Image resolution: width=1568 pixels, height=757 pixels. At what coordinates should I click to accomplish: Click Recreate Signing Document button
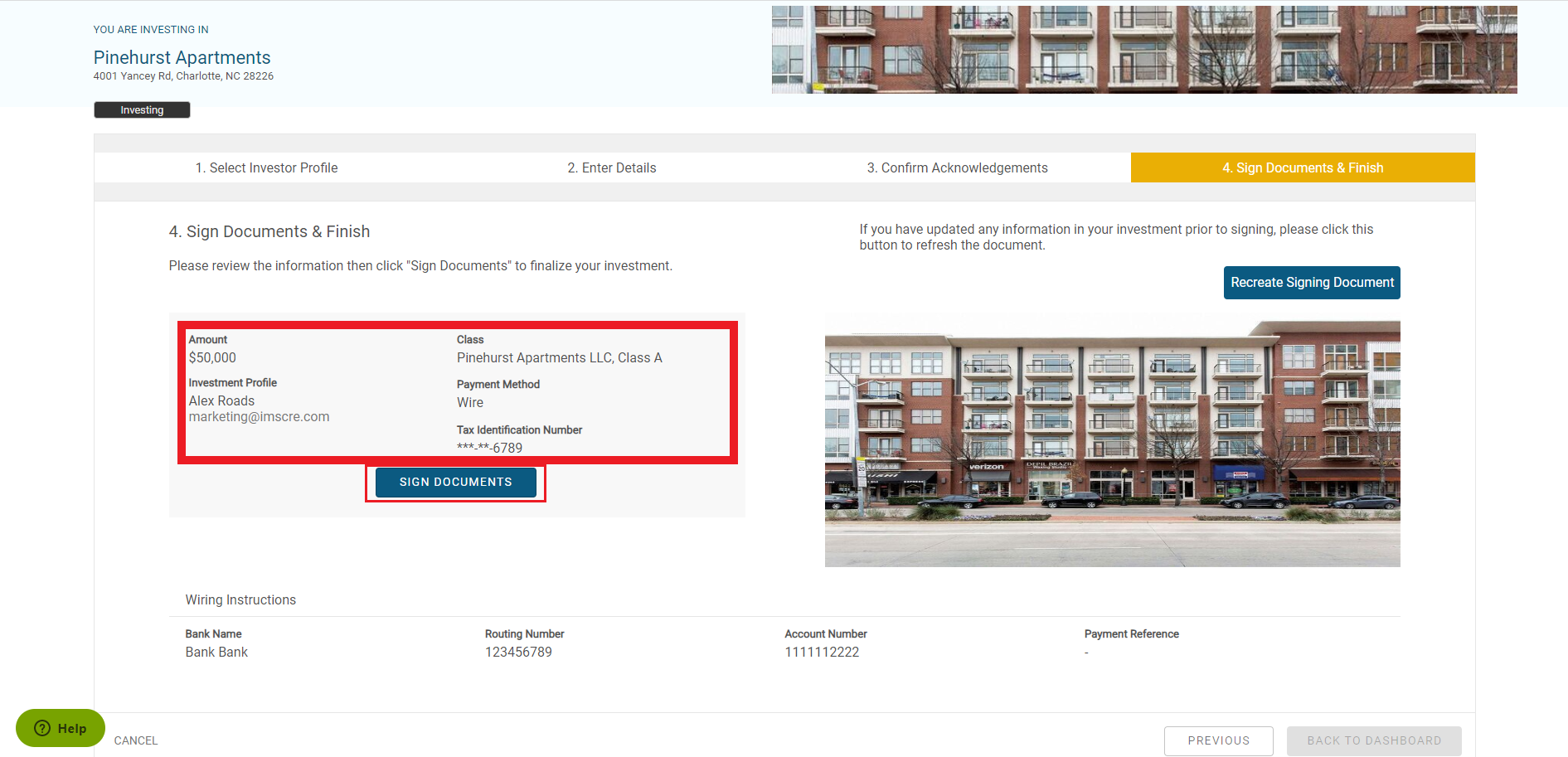(x=1312, y=283)
